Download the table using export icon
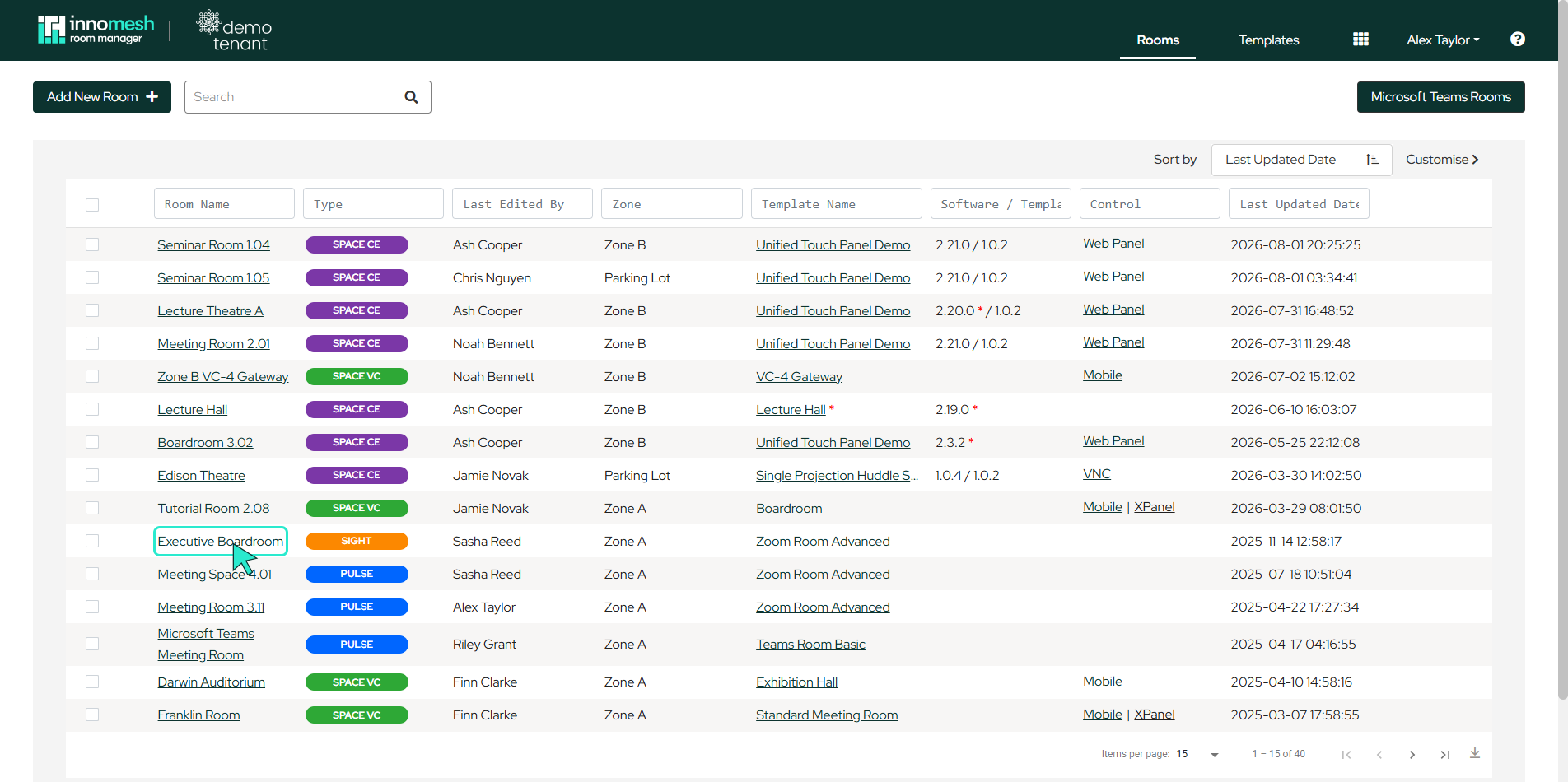Screen dimensions: 1568x782 [1475, 753]
